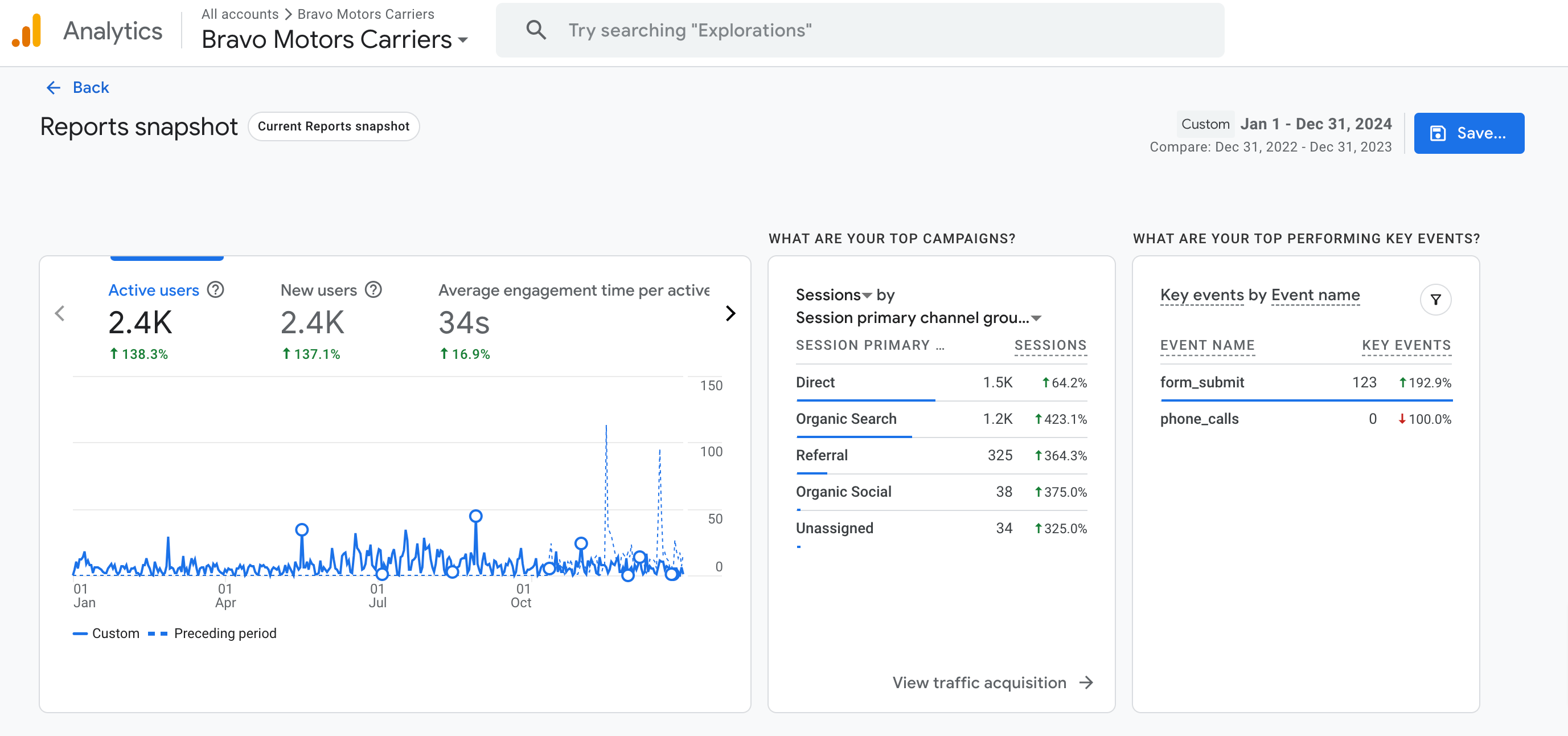Show previous metrics with left chevron
The height and width of the screenshot is (736, 1568).
click(60, 313)
